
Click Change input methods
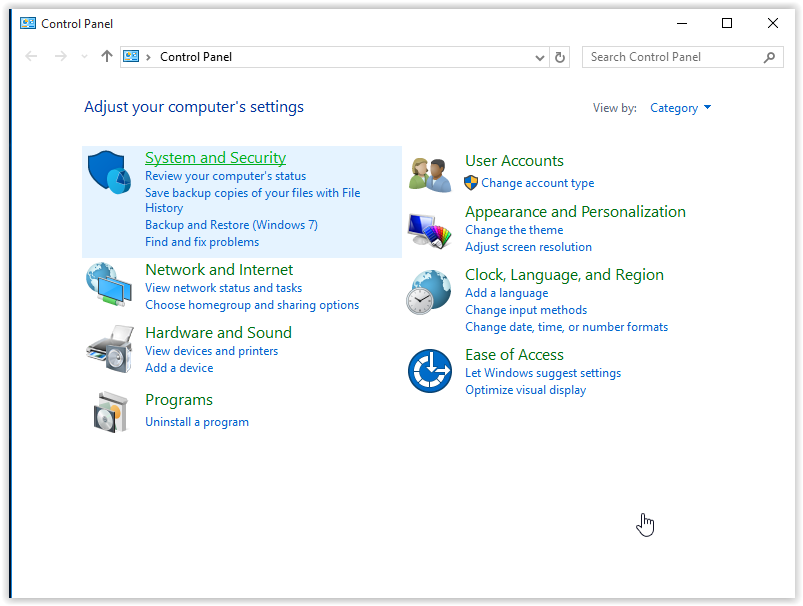point(526,310)
